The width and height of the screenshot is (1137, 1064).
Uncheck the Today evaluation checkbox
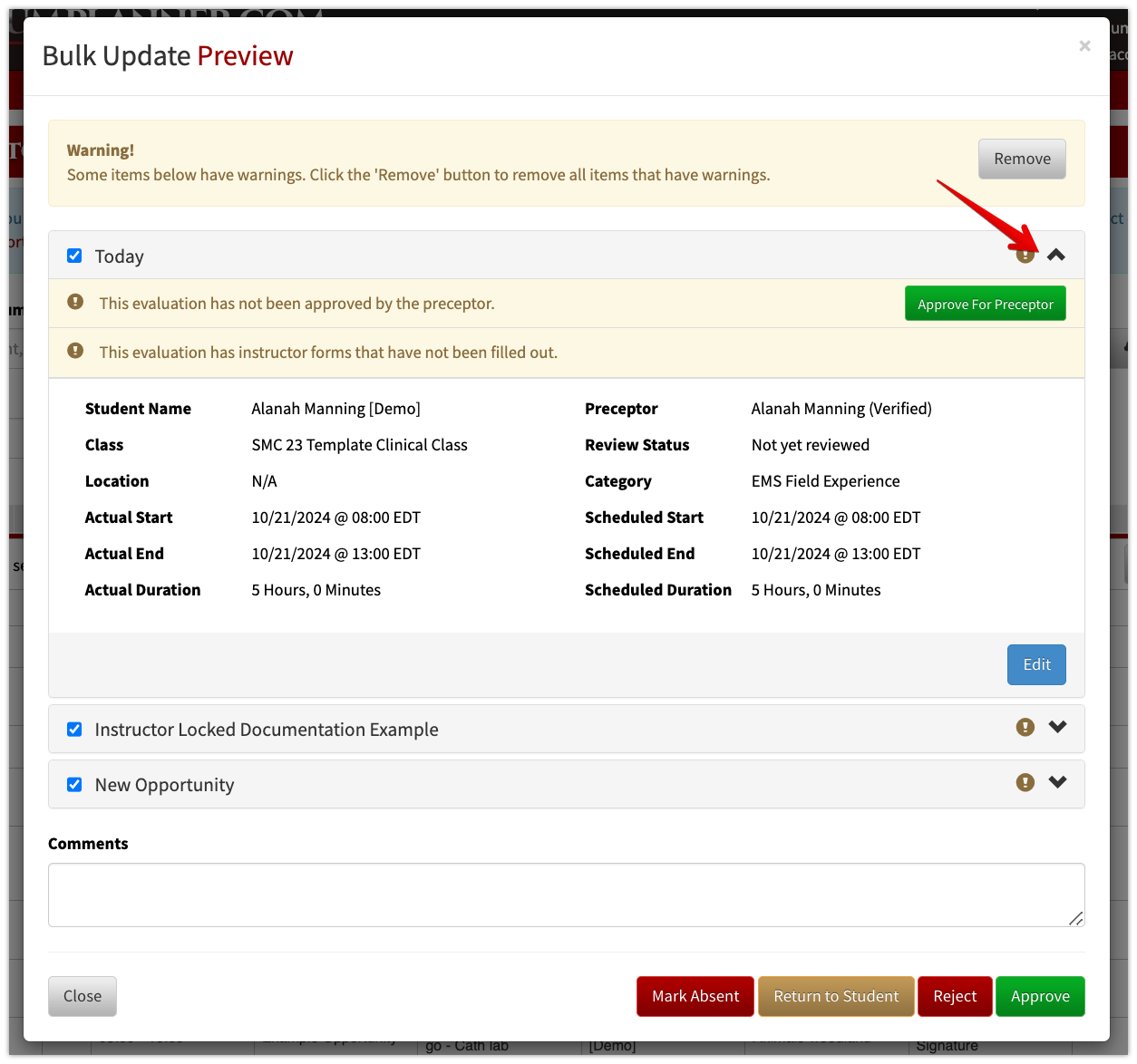(x=74, y=256)
